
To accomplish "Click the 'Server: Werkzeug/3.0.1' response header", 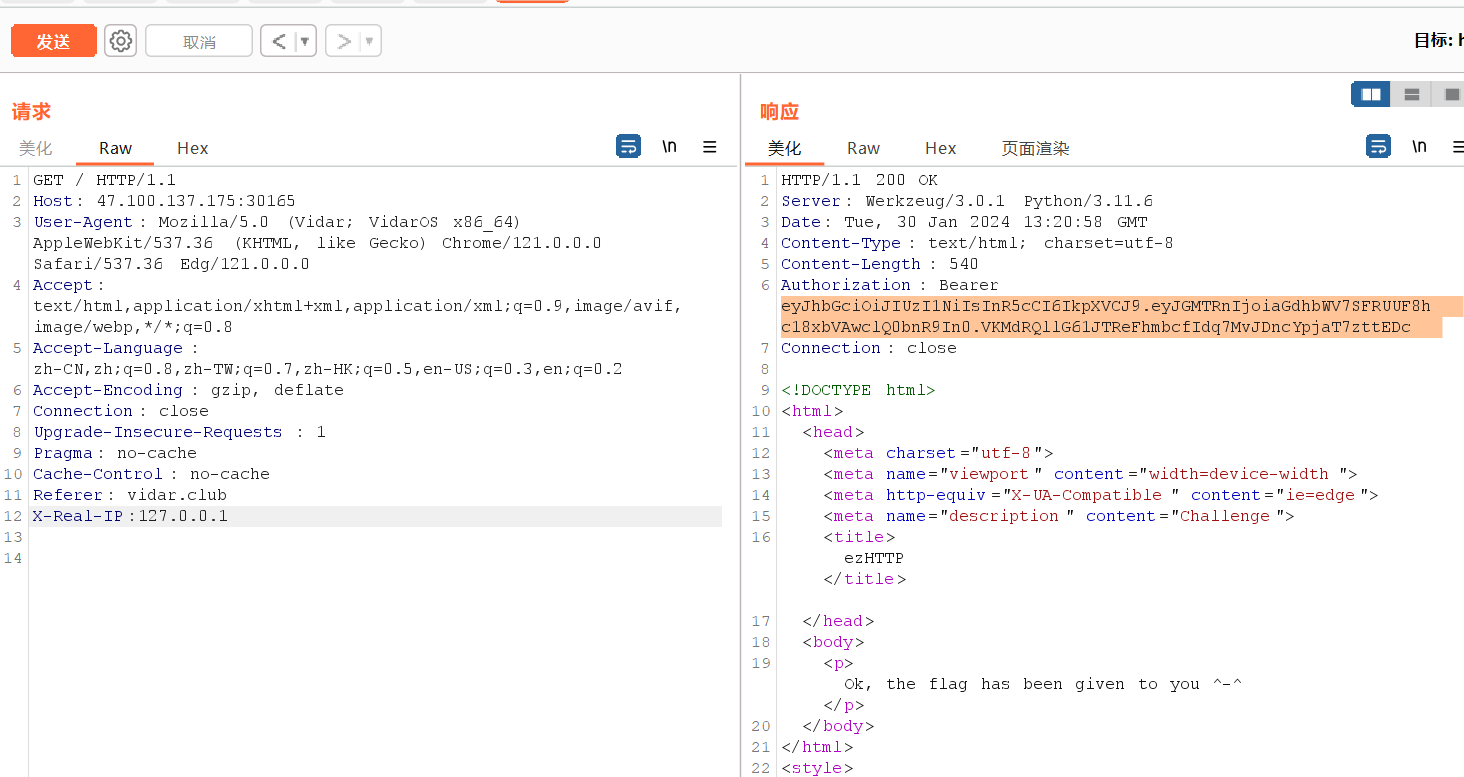I will click(967, 201).
